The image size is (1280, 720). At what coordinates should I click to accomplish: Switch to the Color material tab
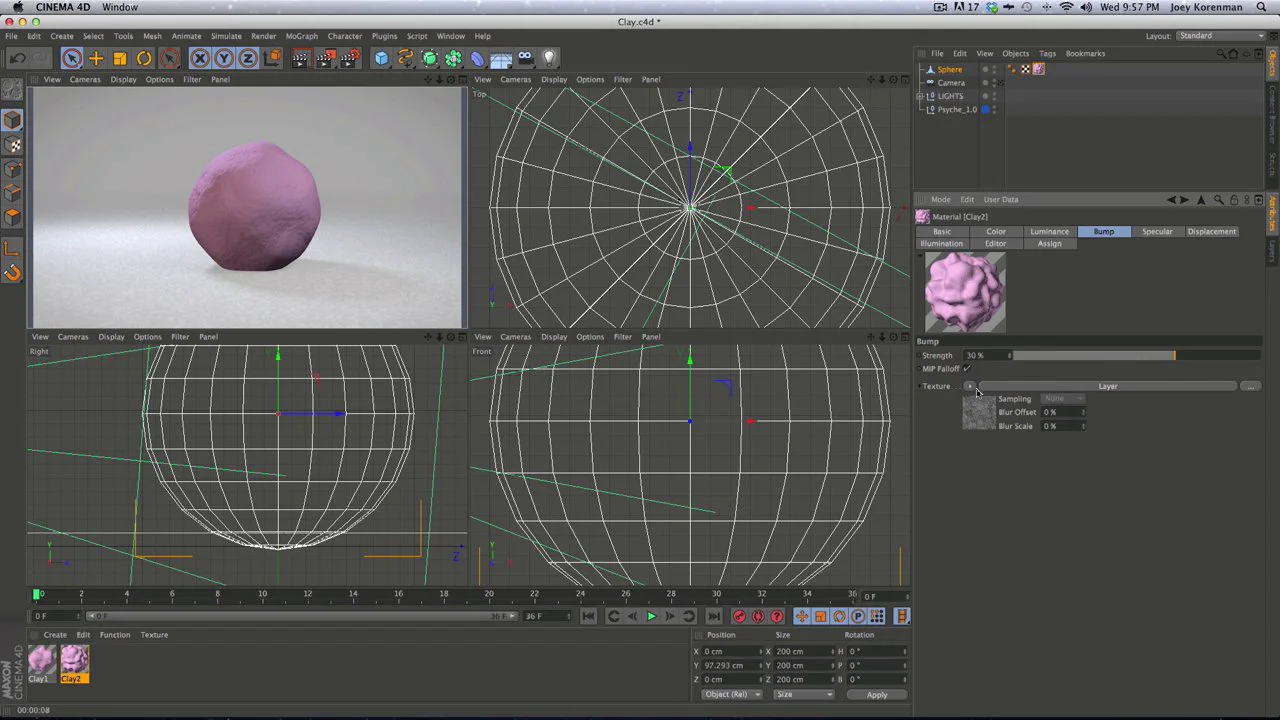[x=996, y=231]
